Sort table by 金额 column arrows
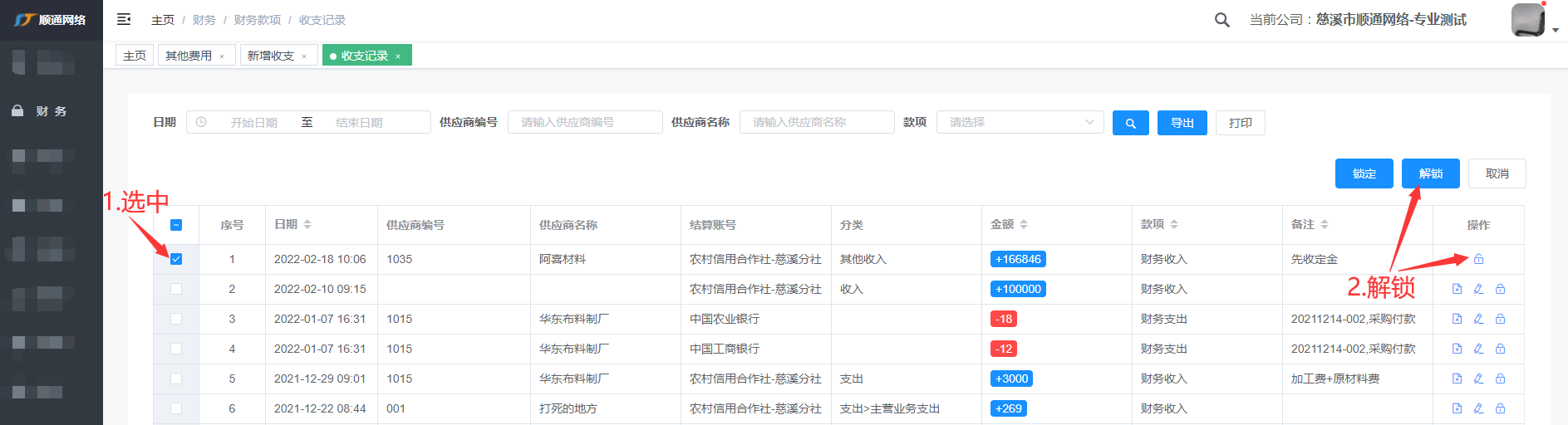This screenshot has height=425, width=1568. pyautogui.click(x=1024, y=224)
